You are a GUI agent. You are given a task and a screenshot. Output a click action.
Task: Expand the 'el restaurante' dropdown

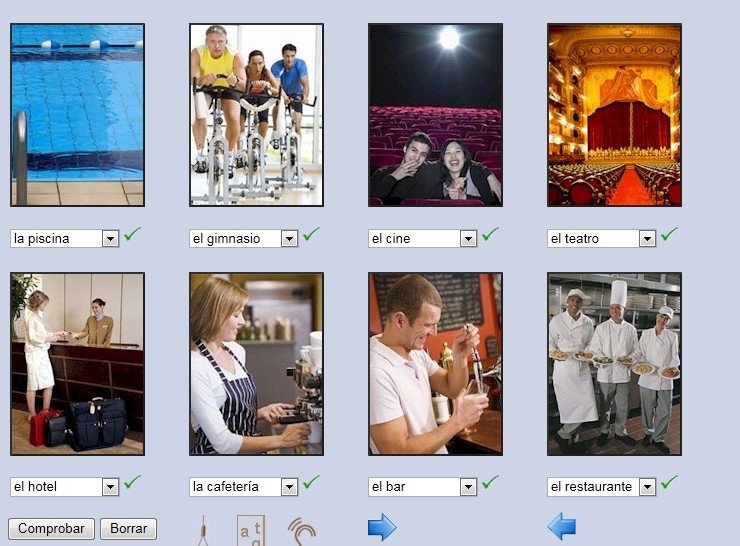pyautogui.click(x=647, y=487)
